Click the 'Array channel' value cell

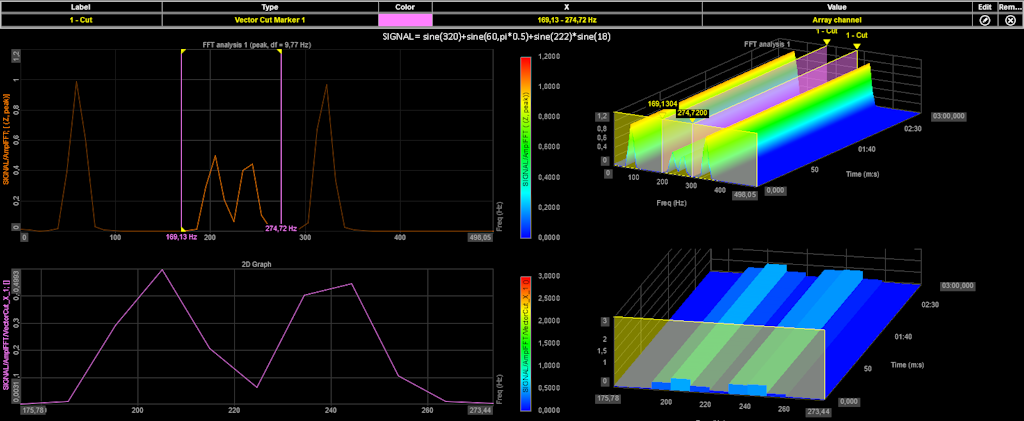pos(839,20)
